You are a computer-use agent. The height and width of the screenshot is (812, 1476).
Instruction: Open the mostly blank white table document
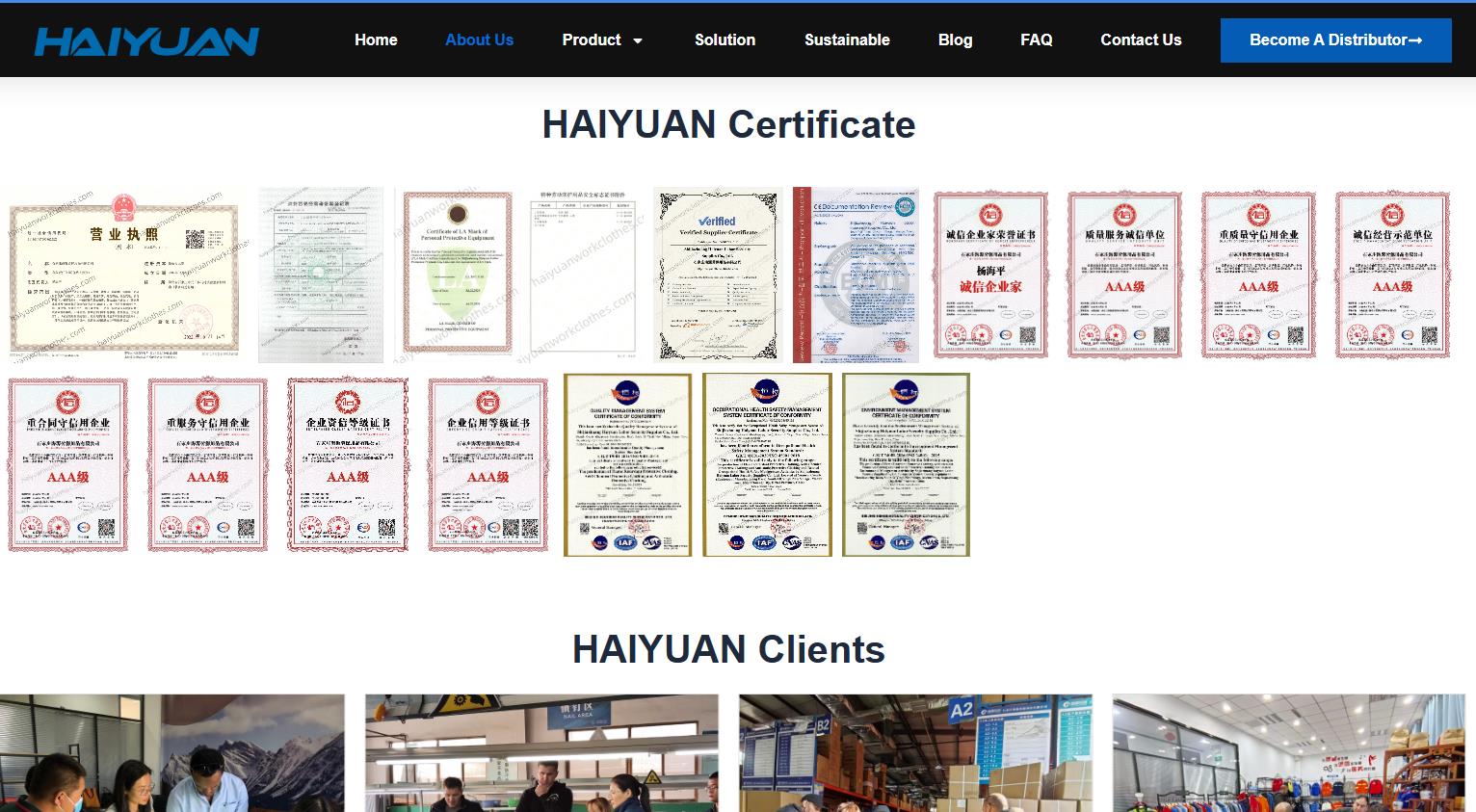583,275
